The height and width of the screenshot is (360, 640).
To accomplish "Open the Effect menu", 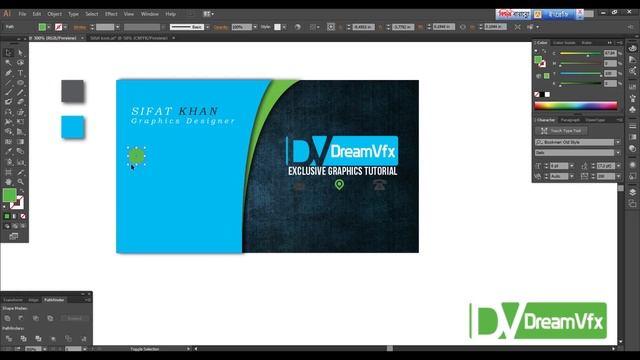I will click(111, 14).
